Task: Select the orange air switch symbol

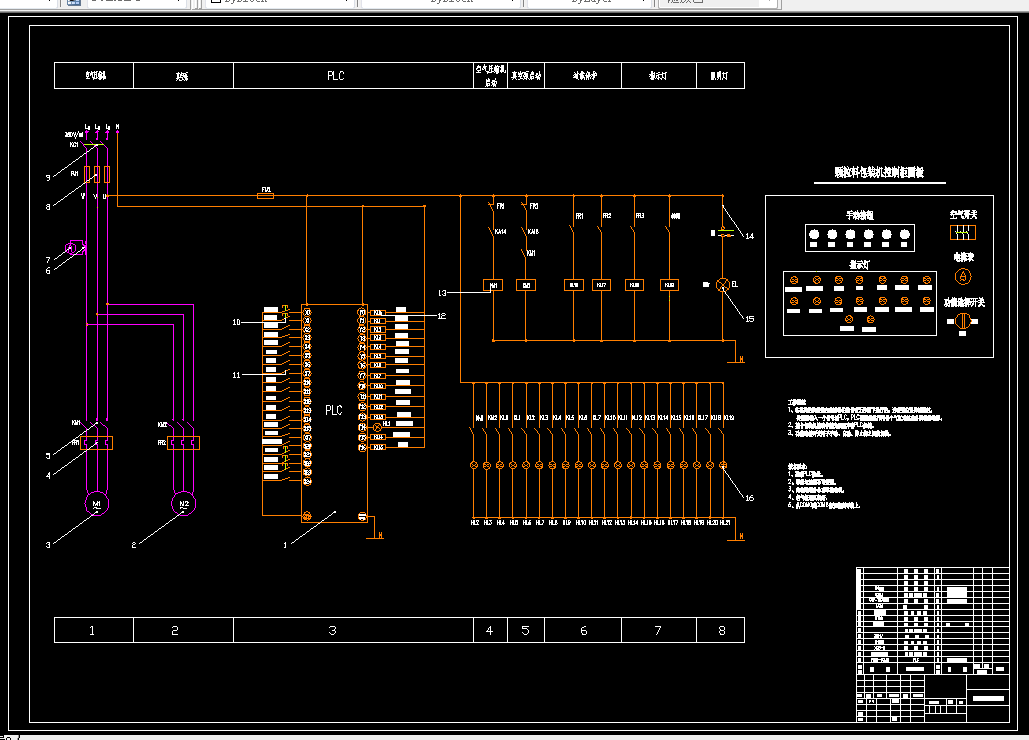Action: click(x=963, y=232)
